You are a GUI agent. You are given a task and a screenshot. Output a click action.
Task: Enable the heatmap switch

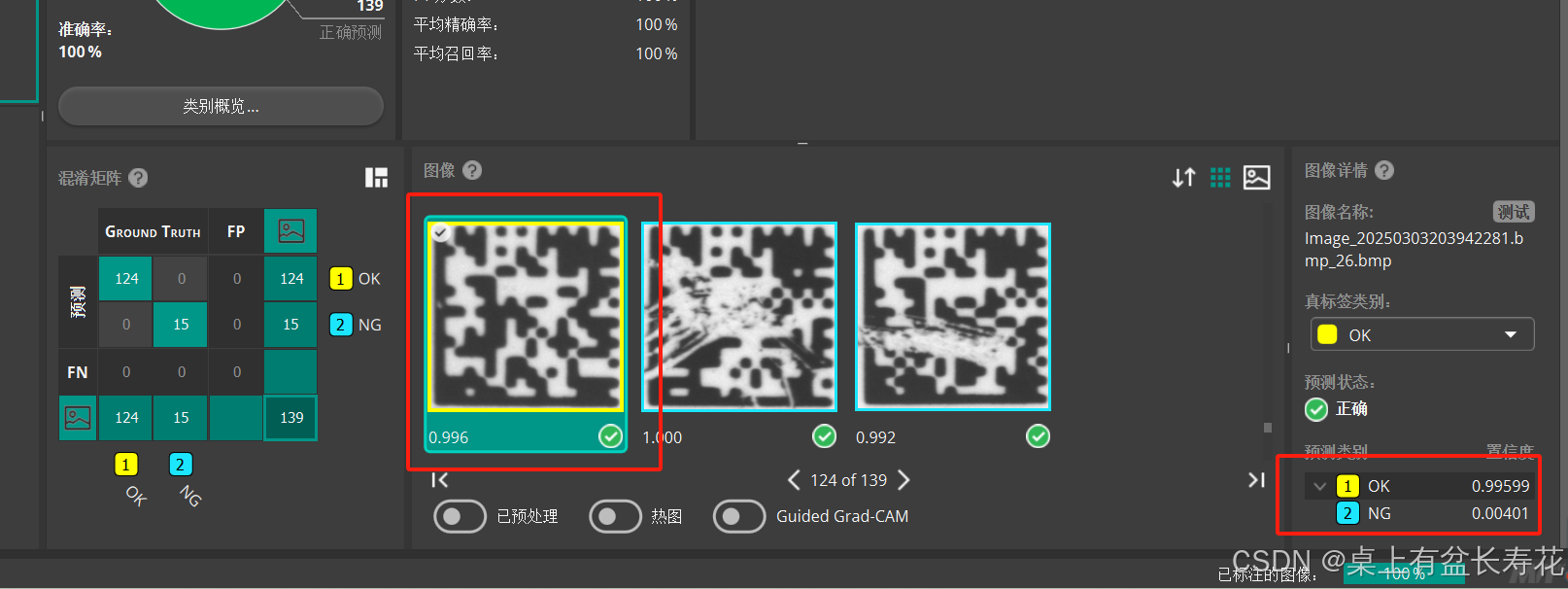tap(615, 516)
